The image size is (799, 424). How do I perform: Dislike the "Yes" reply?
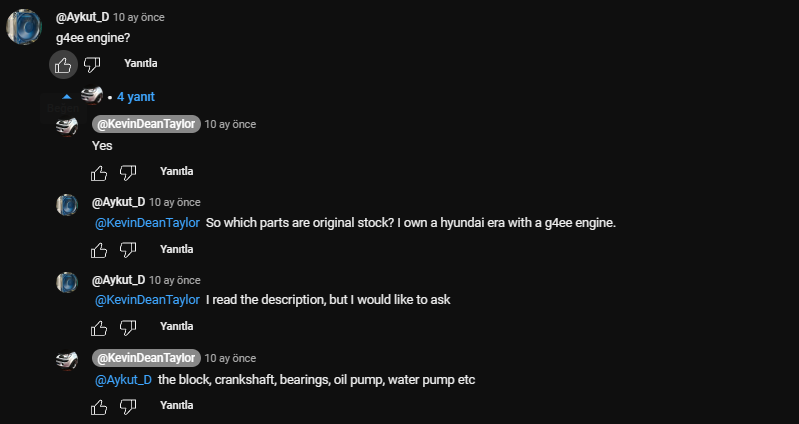pos(128,172)
